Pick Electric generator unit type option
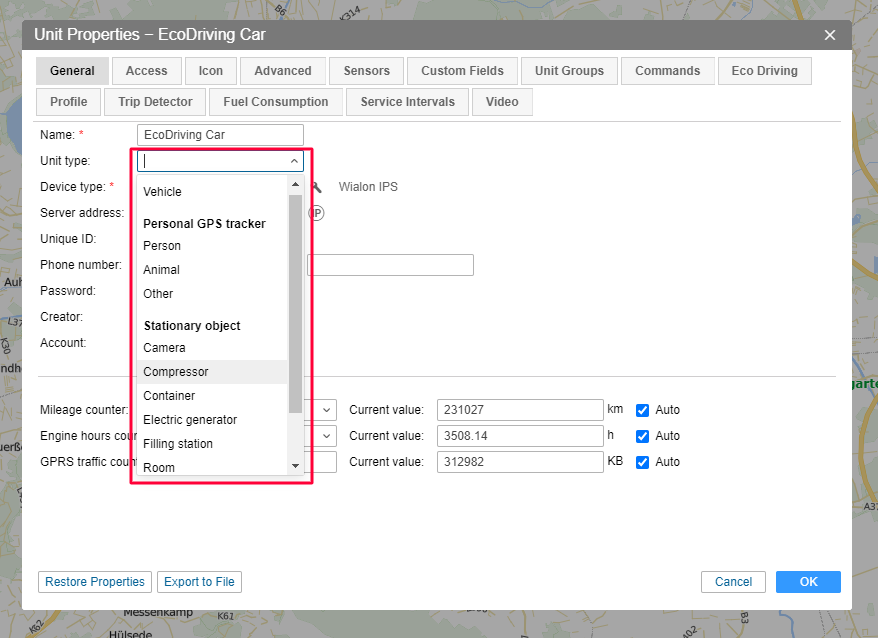This screenshot has height=638, width=878. 190,420
